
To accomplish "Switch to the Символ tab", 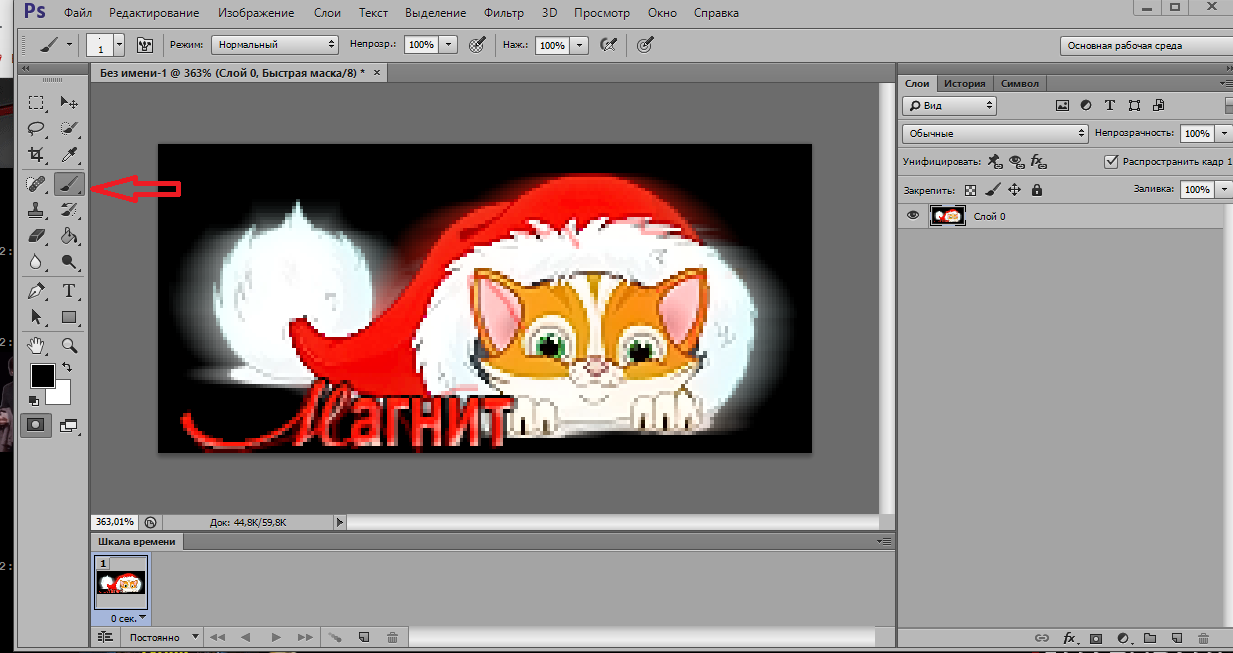I will (x=1020, y=84).
